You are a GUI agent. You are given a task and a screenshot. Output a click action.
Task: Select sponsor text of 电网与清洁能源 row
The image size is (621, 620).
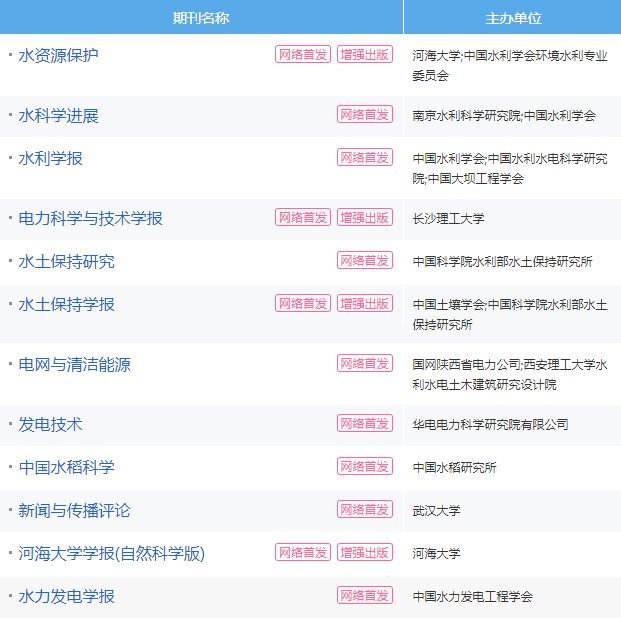510,374
